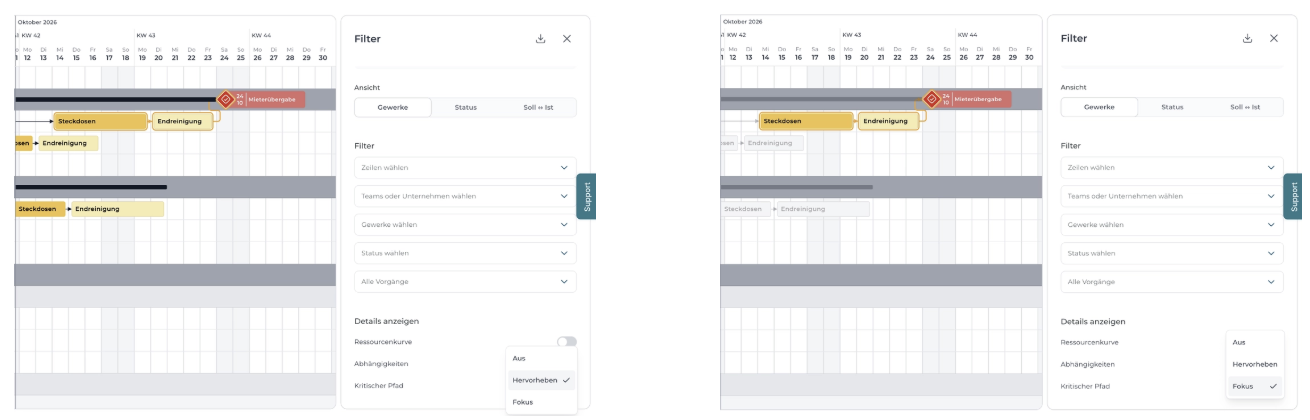
Task: Click the Abhängigkeiten label in the right screenshot
Action: point(1088,364)
